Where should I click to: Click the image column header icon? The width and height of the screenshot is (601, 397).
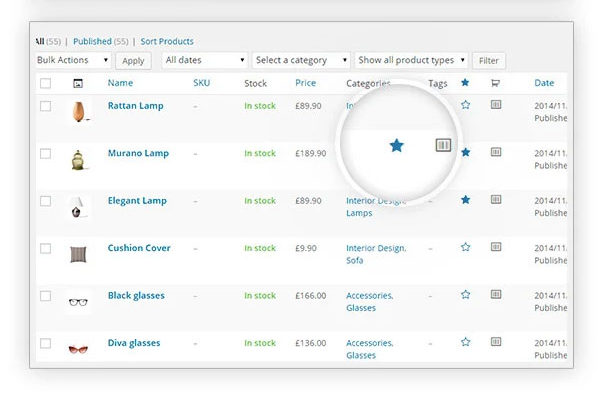click(x=78, y=83)
